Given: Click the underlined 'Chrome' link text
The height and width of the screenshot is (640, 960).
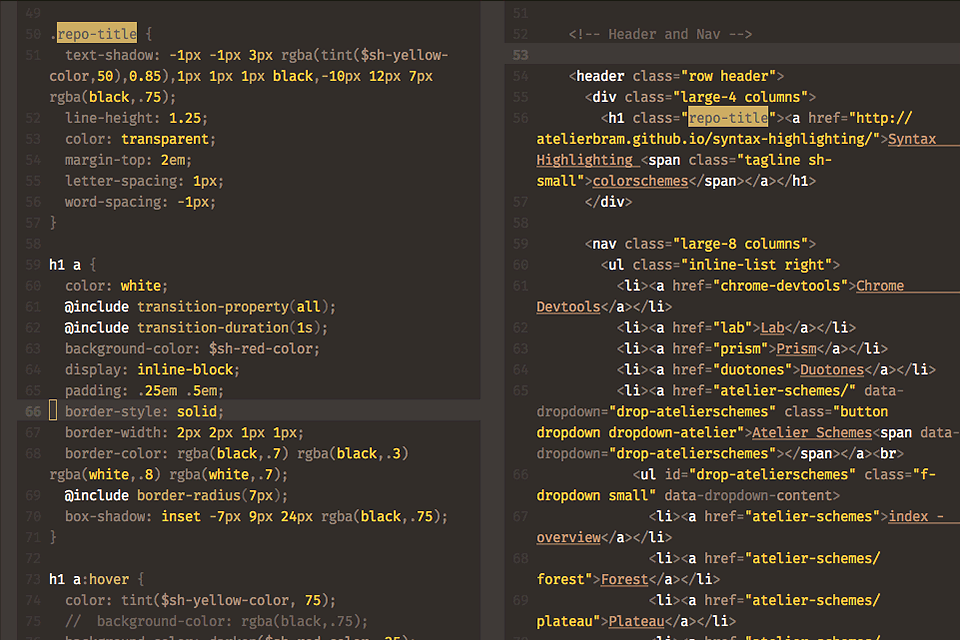Looking at the screenshot, I should point(880,285).
